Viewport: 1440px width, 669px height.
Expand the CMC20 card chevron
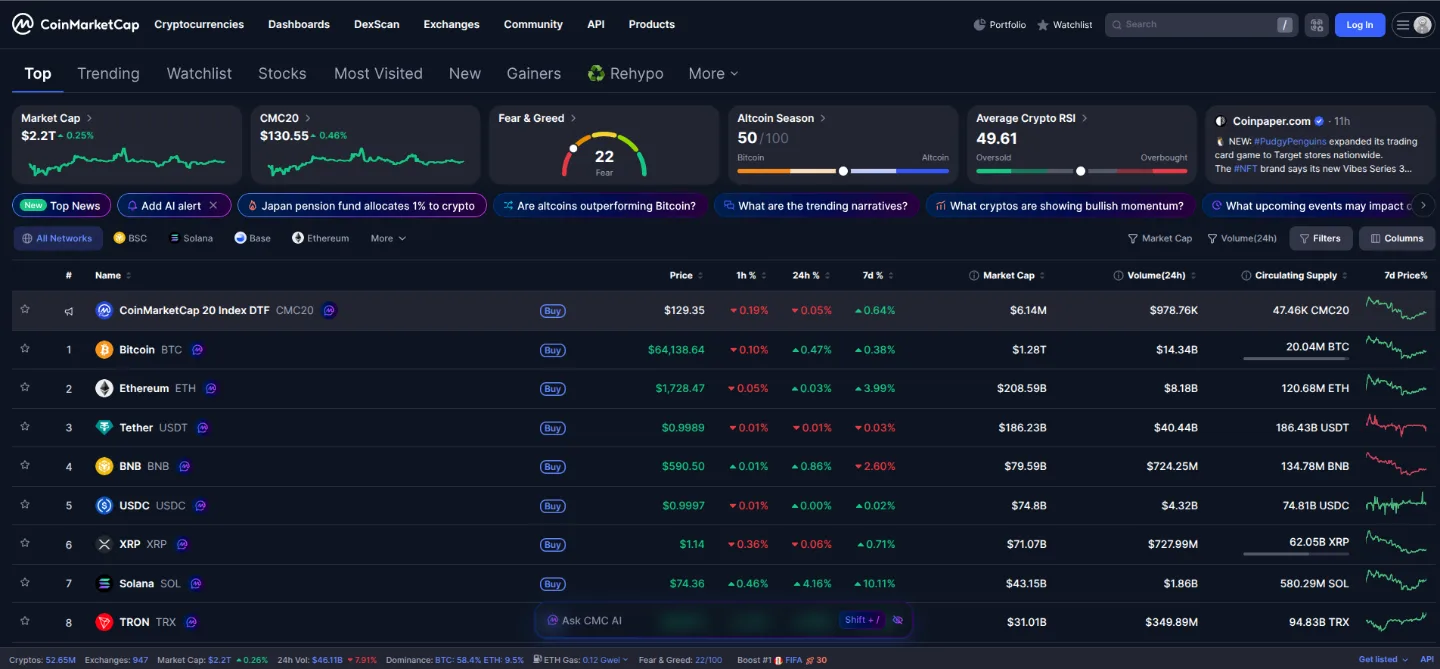point(308,118)
